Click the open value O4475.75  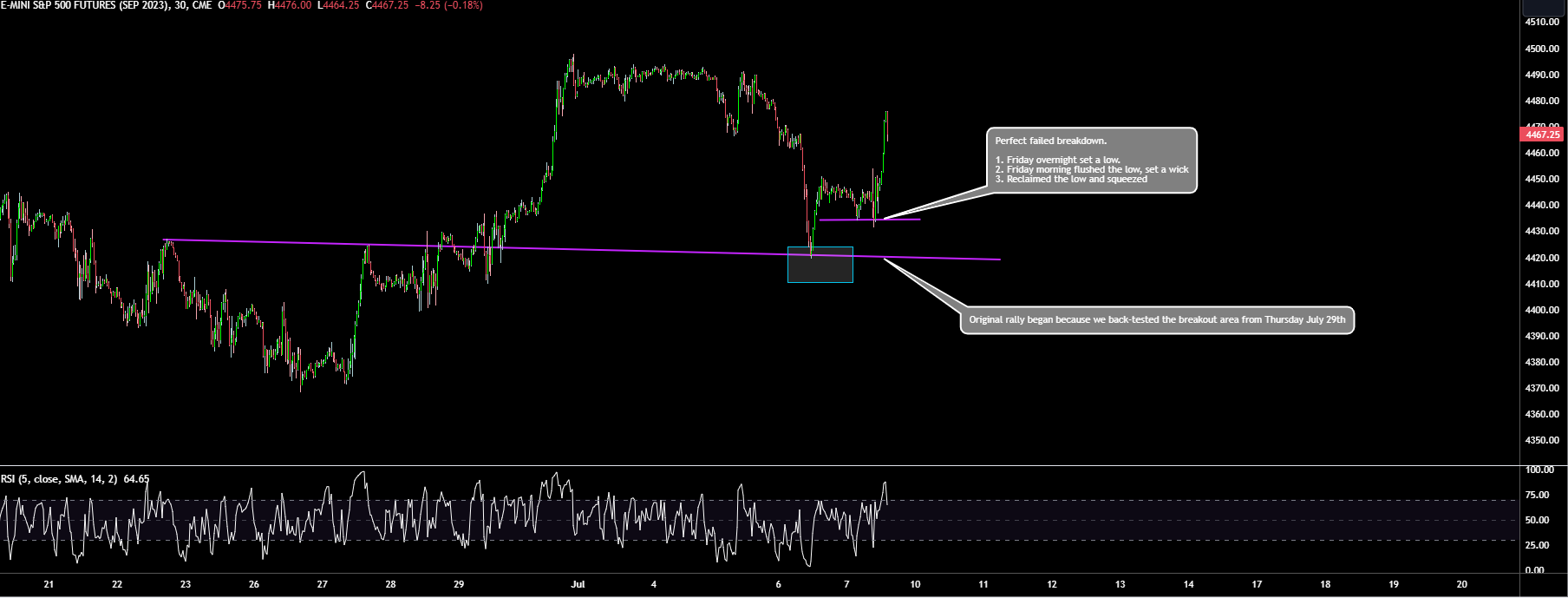coord(240,5)
